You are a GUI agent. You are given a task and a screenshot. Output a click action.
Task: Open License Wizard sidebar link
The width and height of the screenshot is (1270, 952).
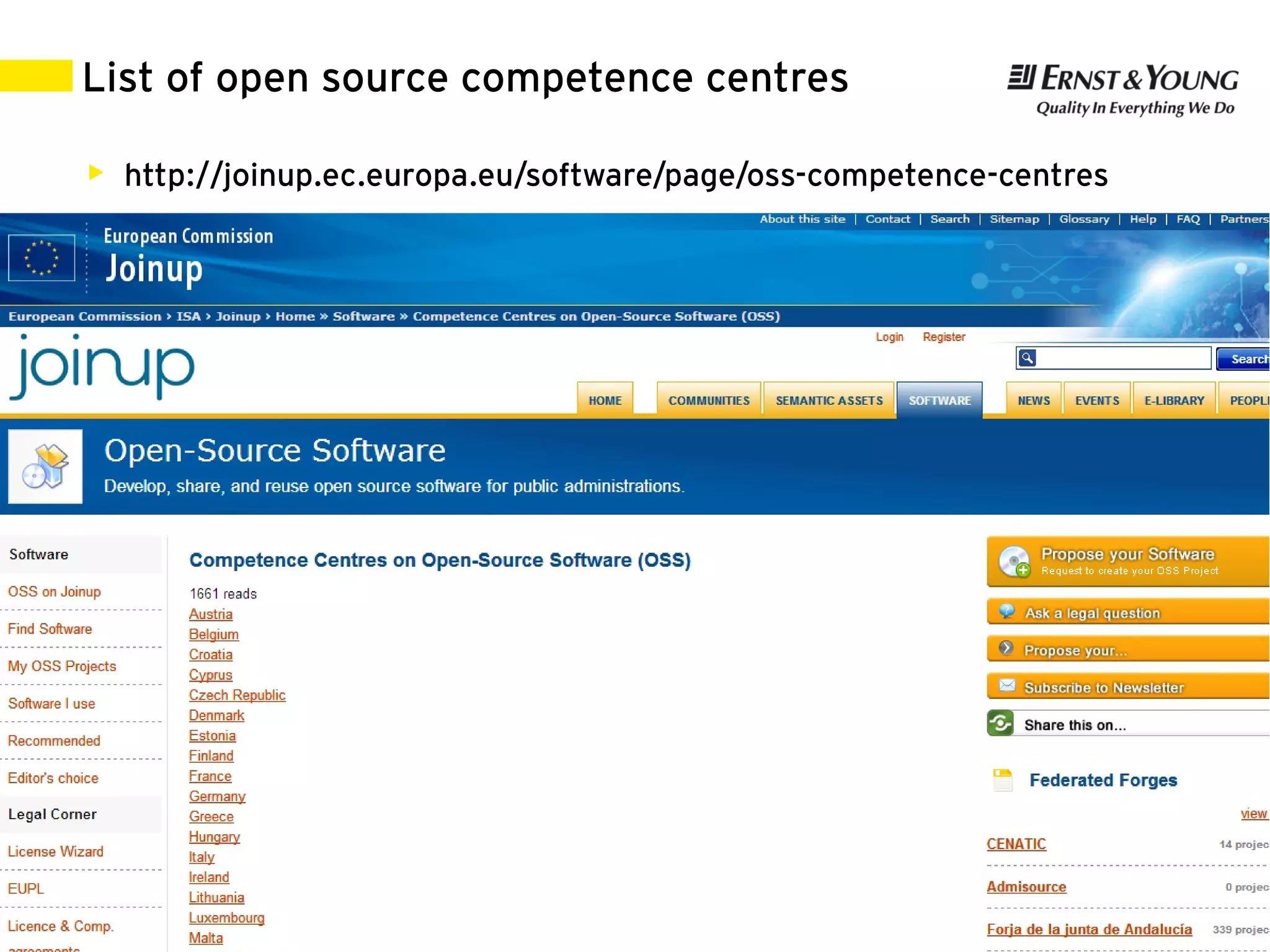(55, 852)
